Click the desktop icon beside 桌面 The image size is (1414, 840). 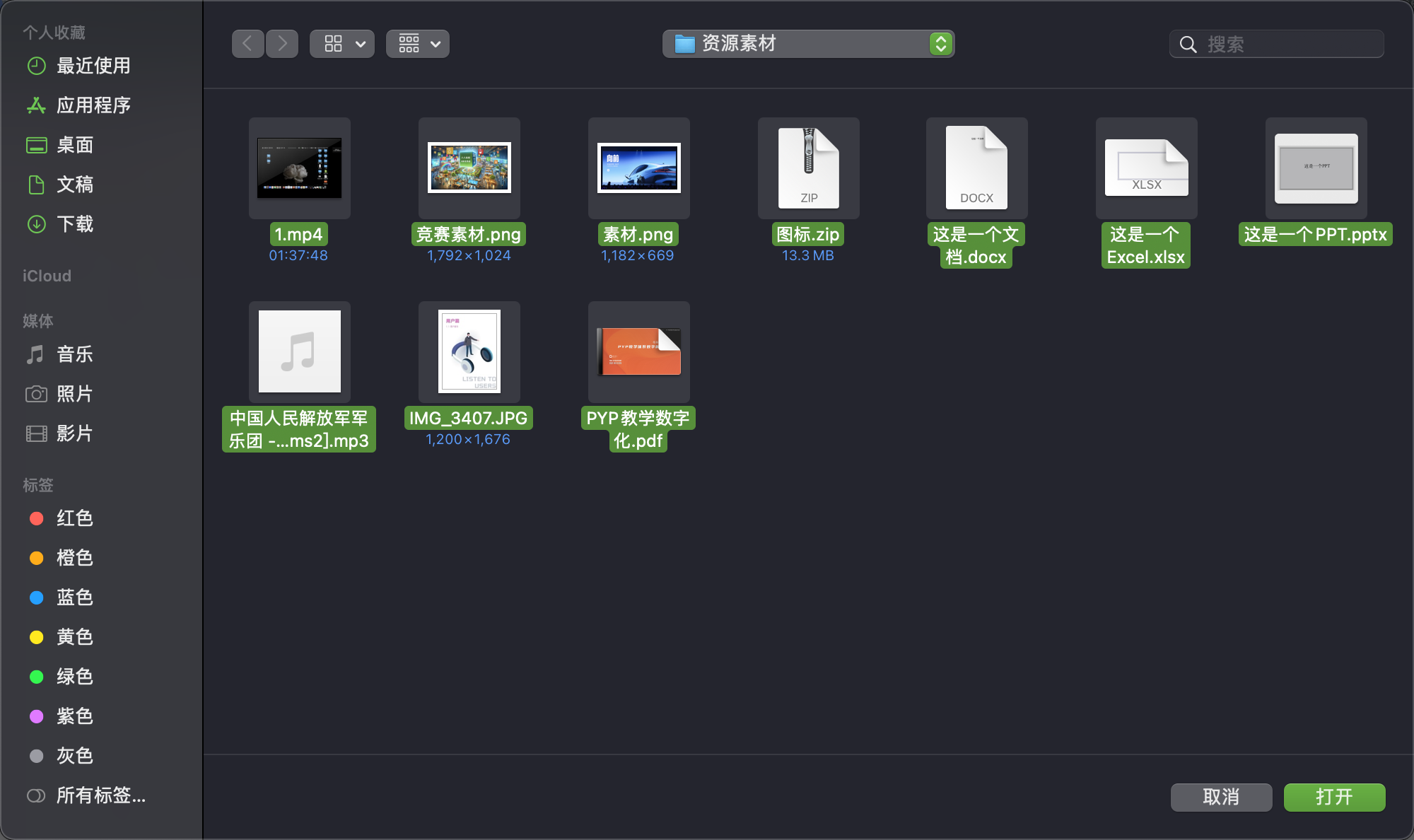(x=36, y=145)
